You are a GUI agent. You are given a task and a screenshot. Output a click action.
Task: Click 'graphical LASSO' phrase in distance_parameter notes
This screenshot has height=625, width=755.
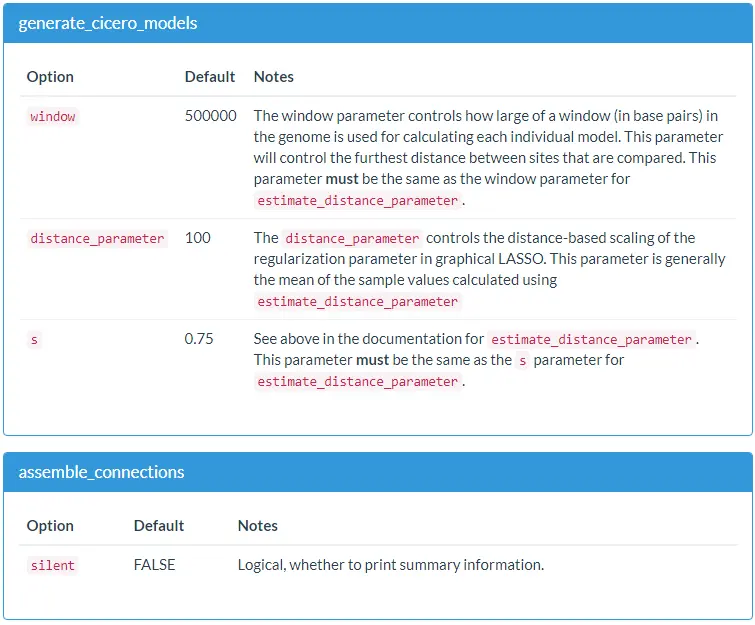490,259
